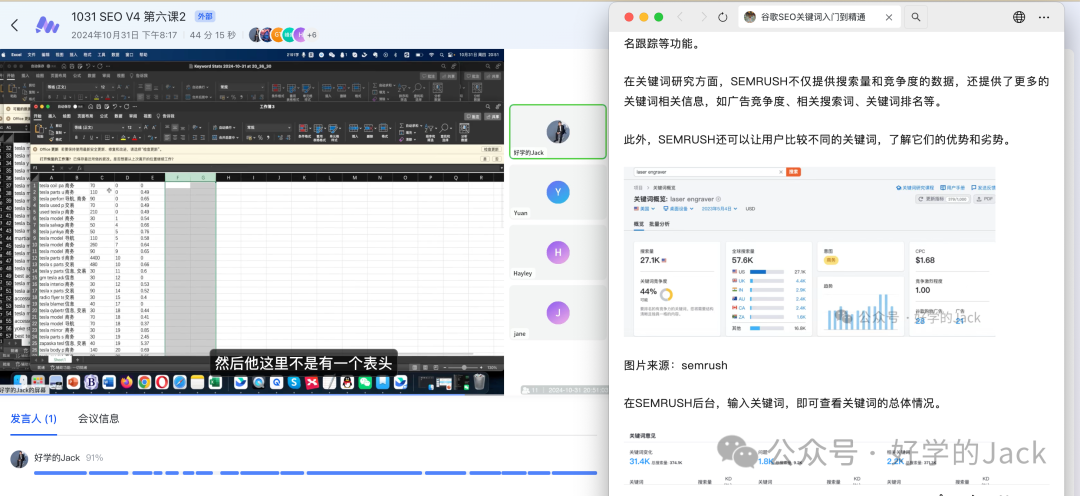The height and width of the screenshot is (496, 1080).
Task: Select column H header in the spreadsheet
Action: (228, 177)
